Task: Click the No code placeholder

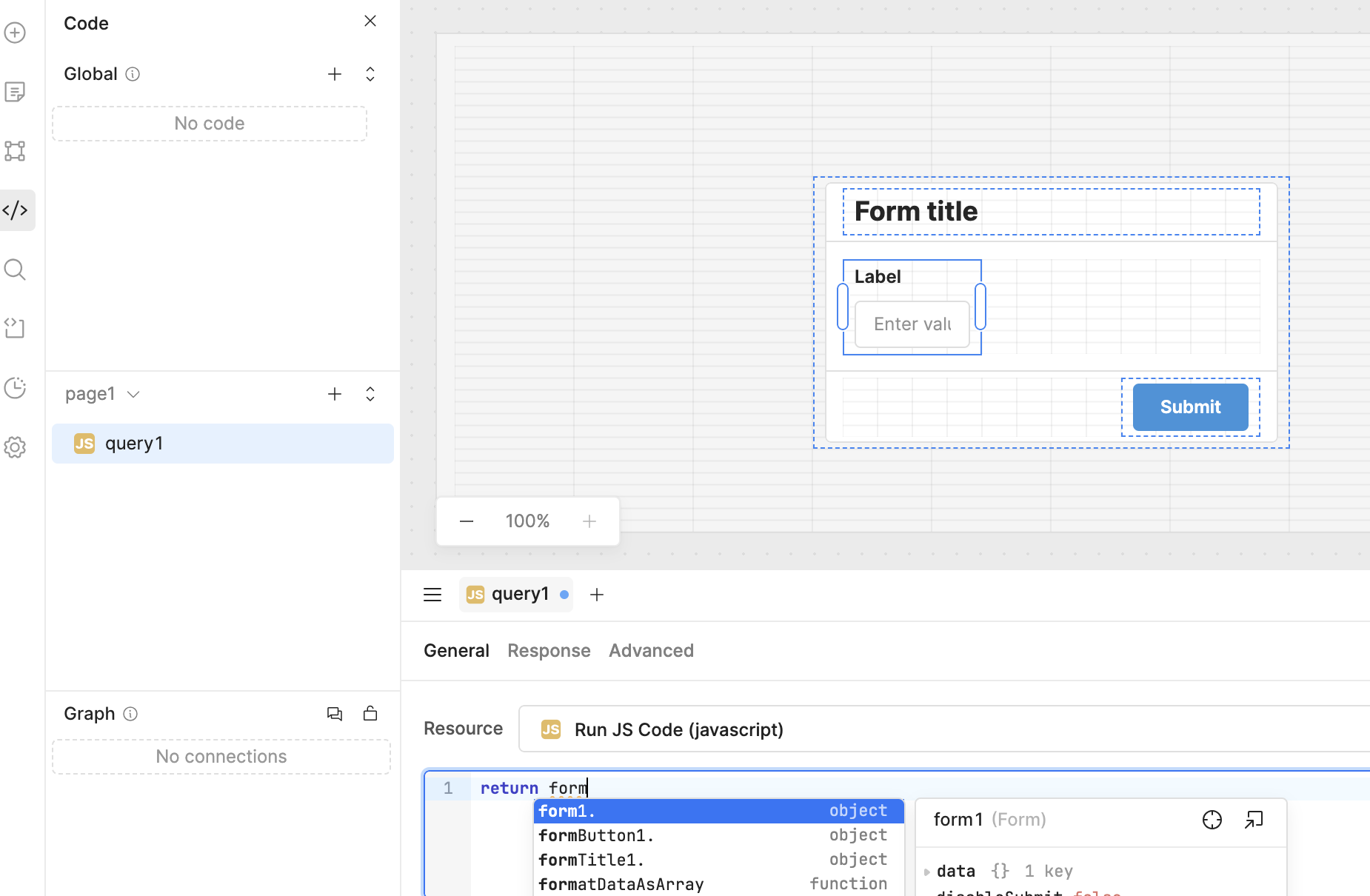Action: pyautogui.click(x=210, y=124)
